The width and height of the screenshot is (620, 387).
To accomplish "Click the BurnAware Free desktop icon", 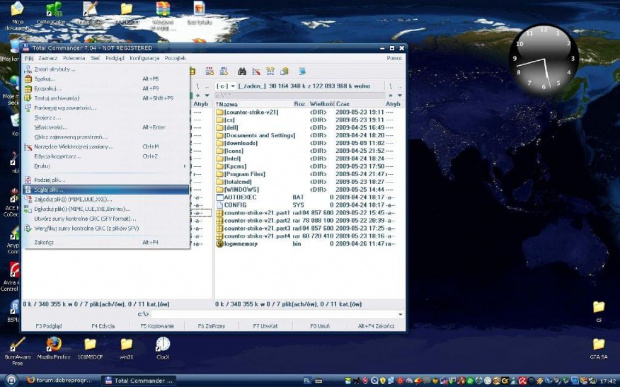I will 17,351.
